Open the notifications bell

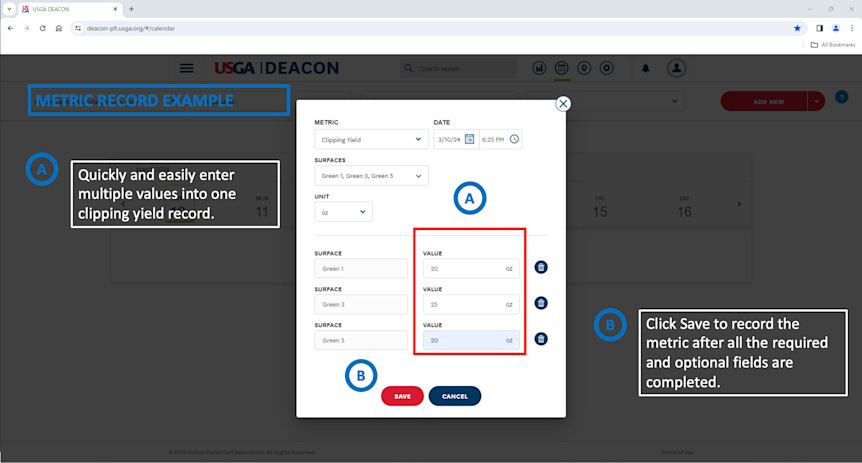pyautogui.click(x=645, y=68)
